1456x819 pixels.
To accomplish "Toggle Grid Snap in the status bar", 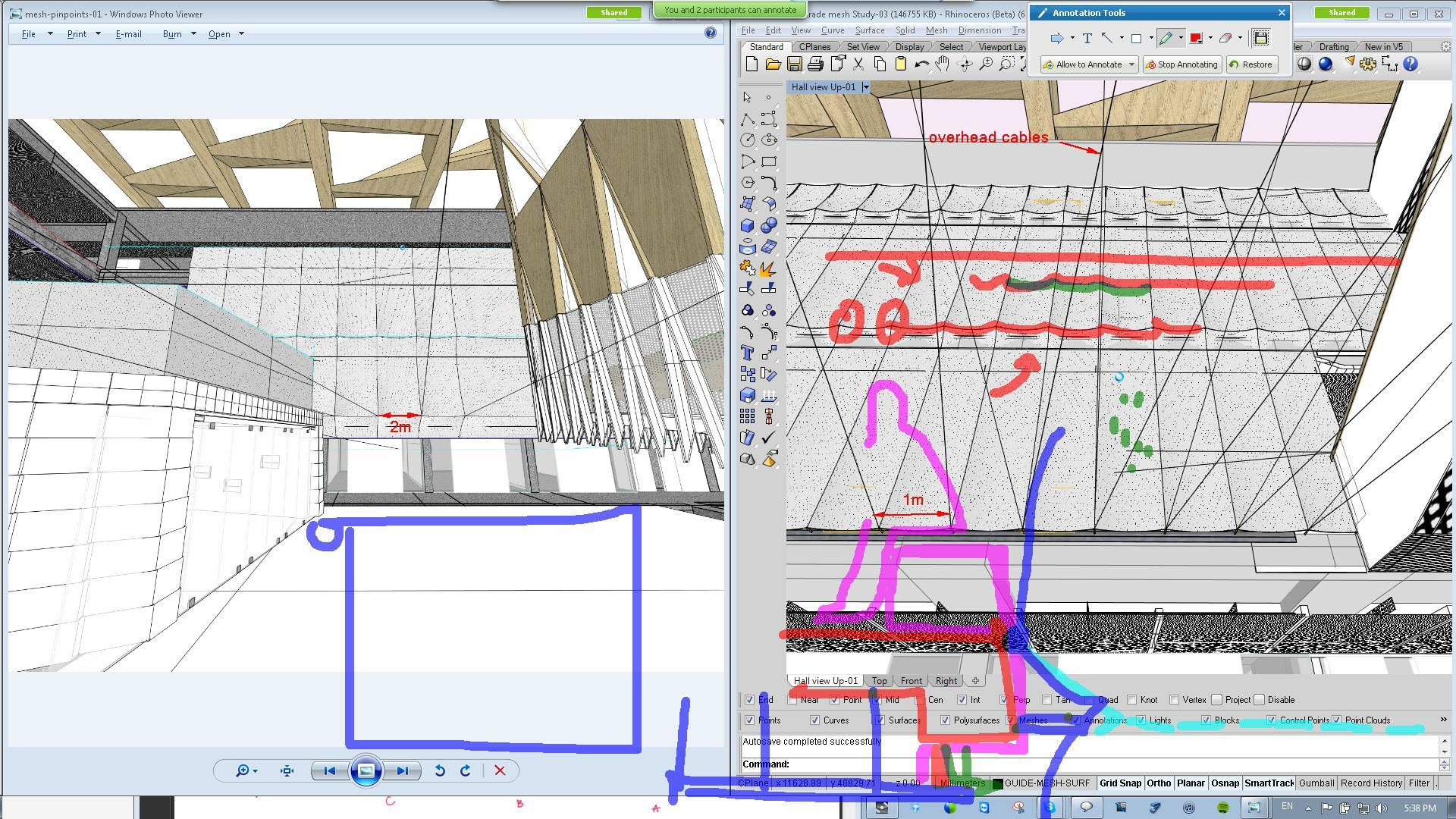I will 1120,783.
